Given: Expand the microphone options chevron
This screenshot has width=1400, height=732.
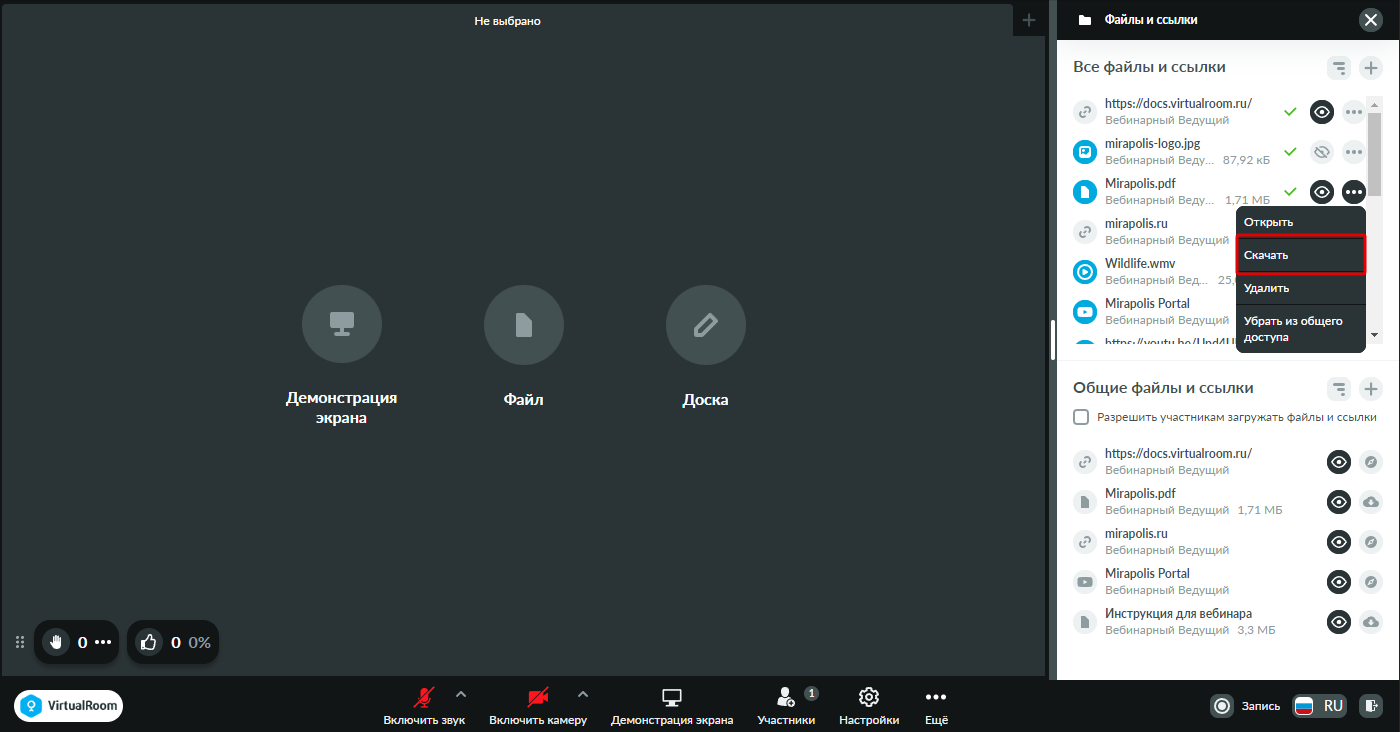Looking at the screenshot, I should (461, 694).
